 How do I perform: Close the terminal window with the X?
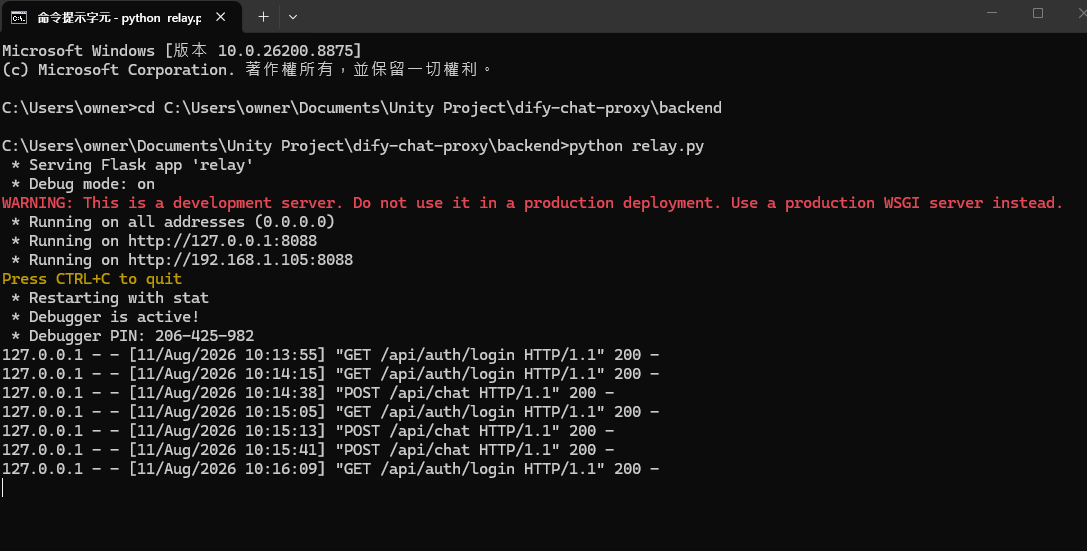pyautogui.click(x=1081, y=12)
